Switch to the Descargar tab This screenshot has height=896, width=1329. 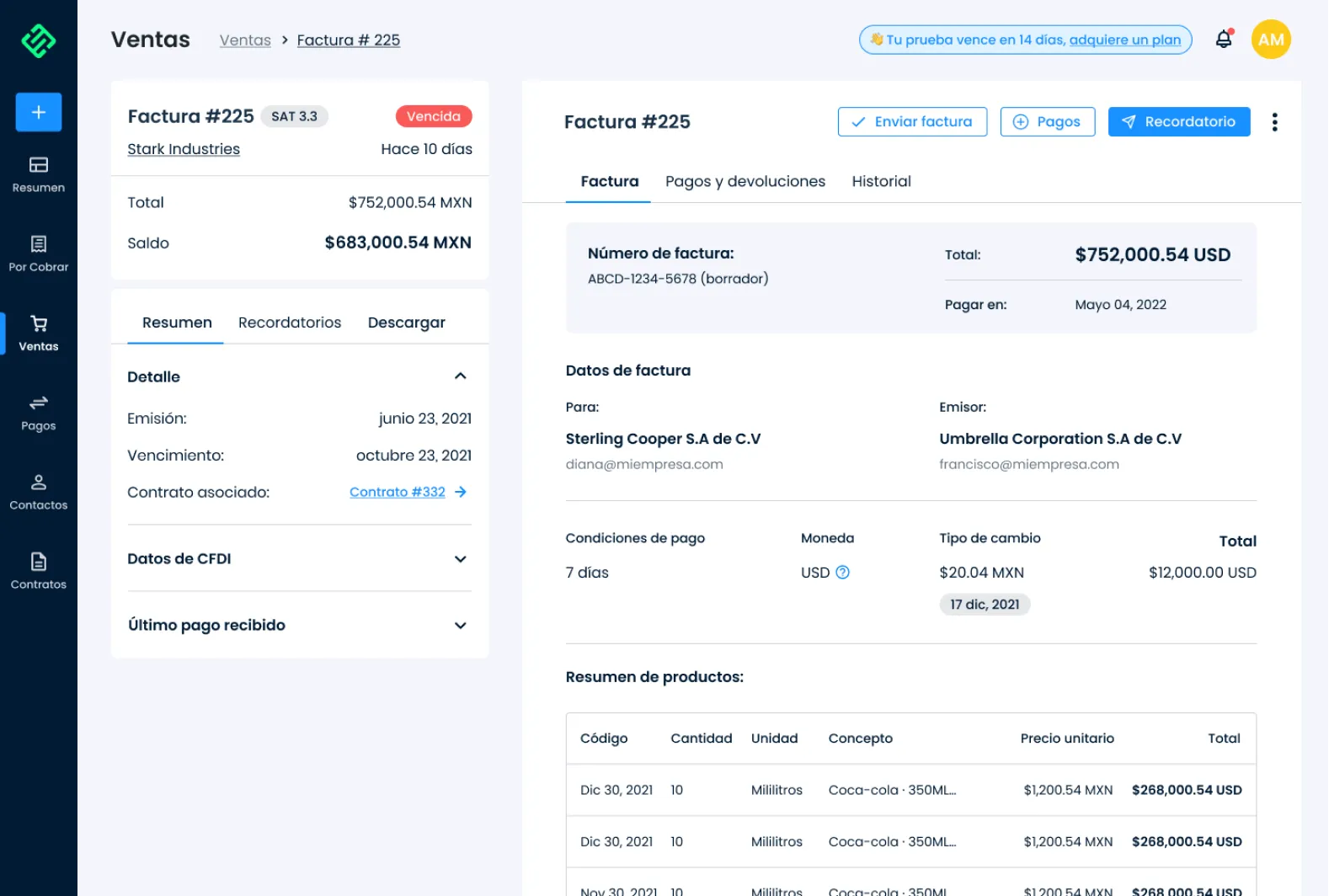(407, 323)
